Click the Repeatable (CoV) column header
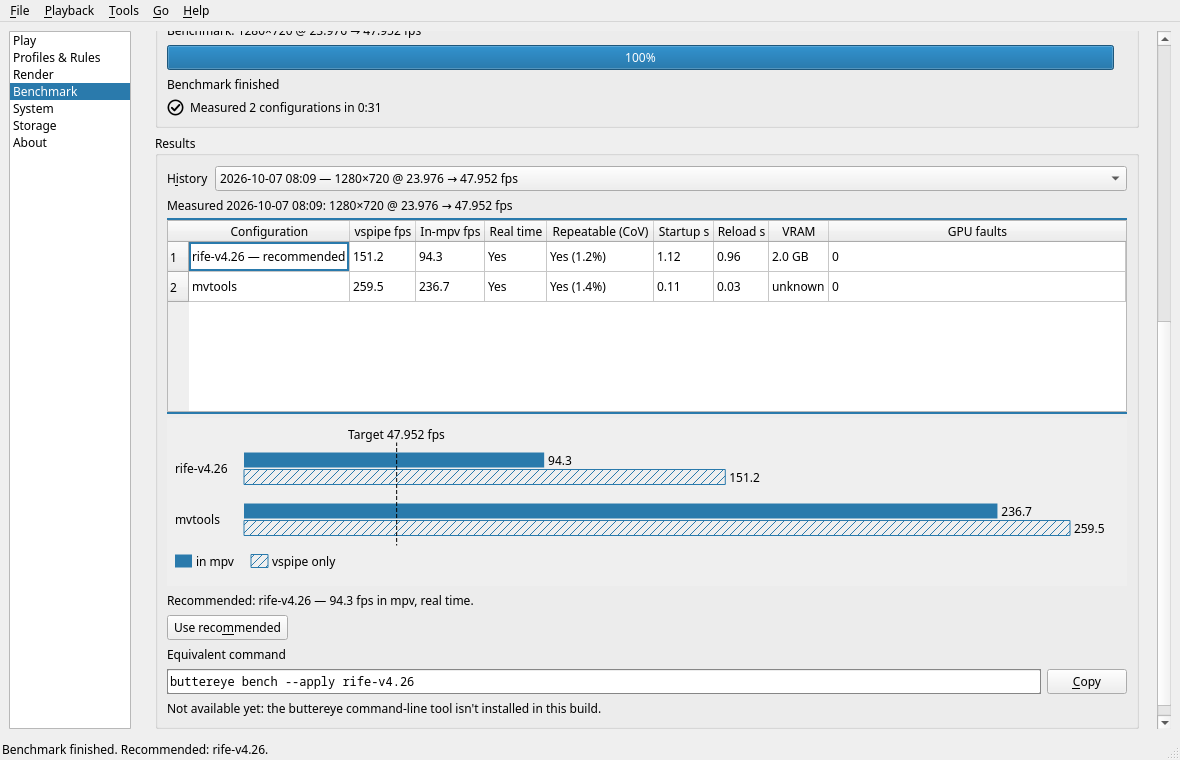The image size is (1180, 760). pyautogui.click(x=600, y=231)
